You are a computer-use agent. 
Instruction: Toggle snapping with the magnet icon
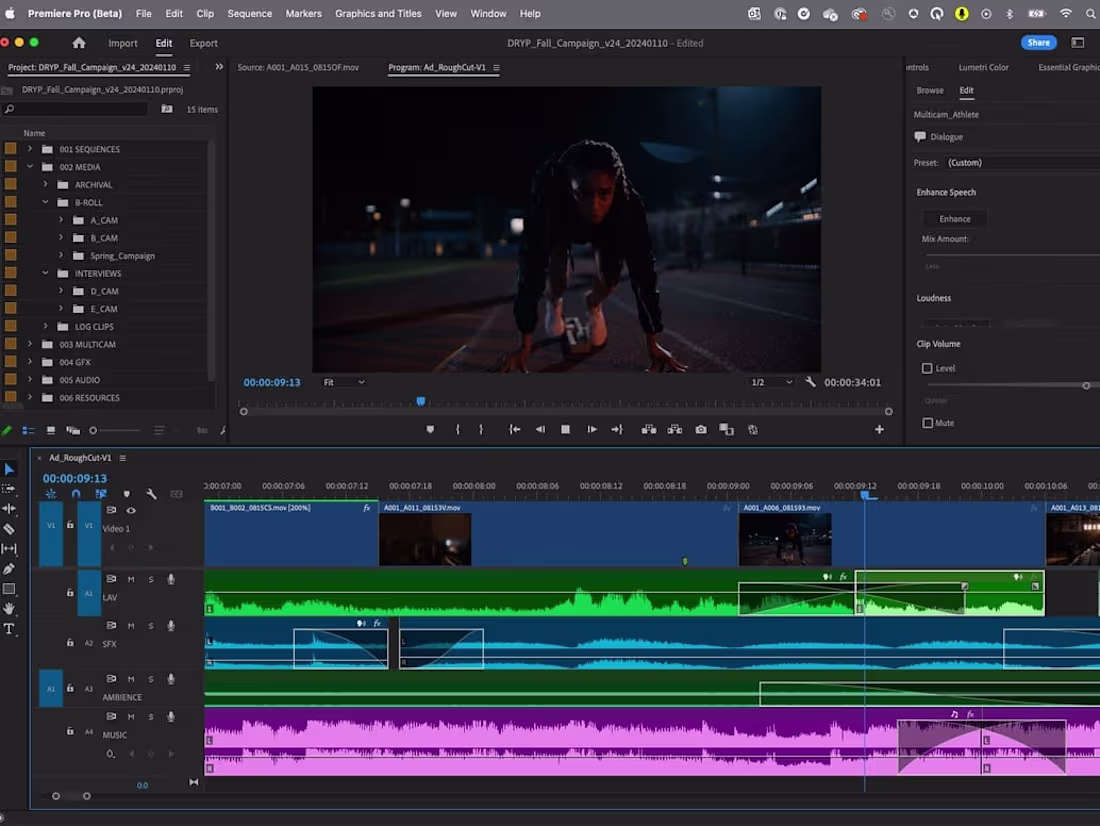(76, 493)
